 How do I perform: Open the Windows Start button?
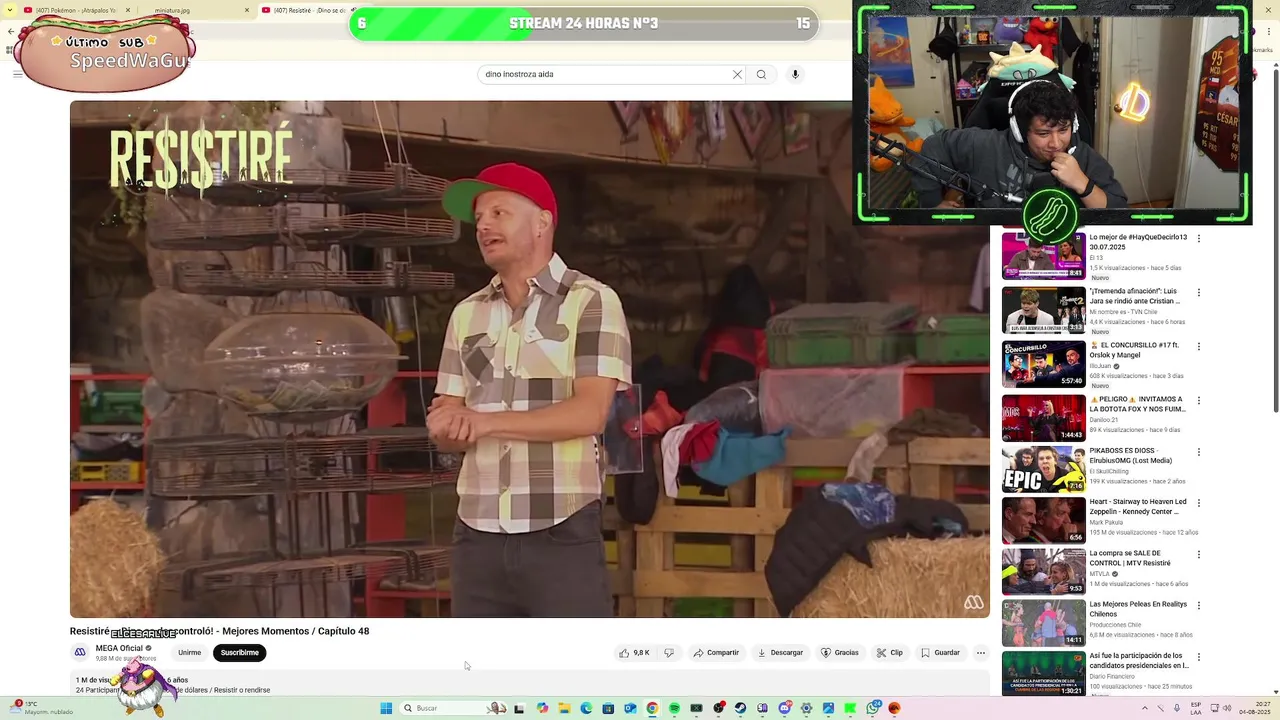point(386,708)
